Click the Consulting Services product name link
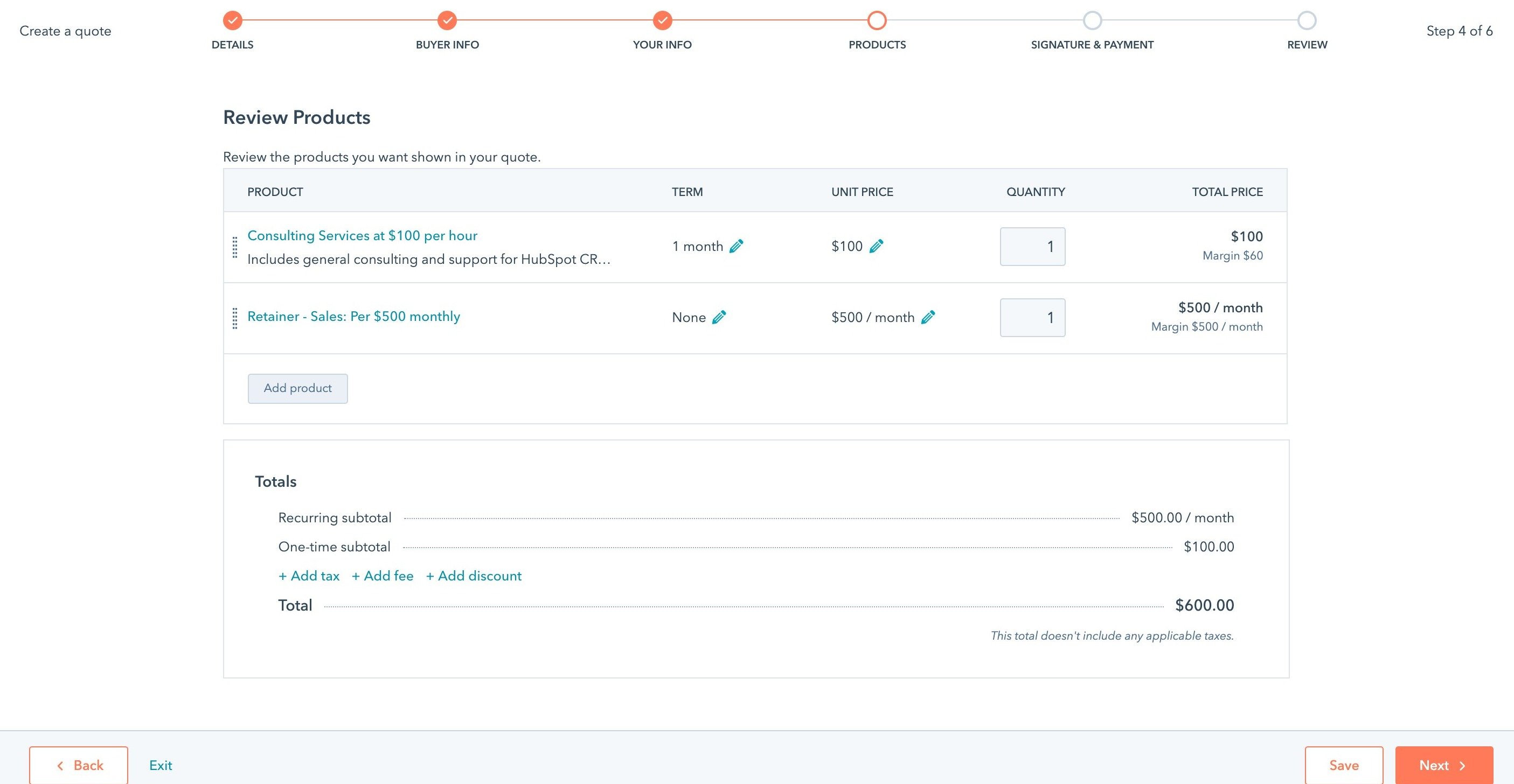Screen dimensions: 1514x784 click(362, 235)
